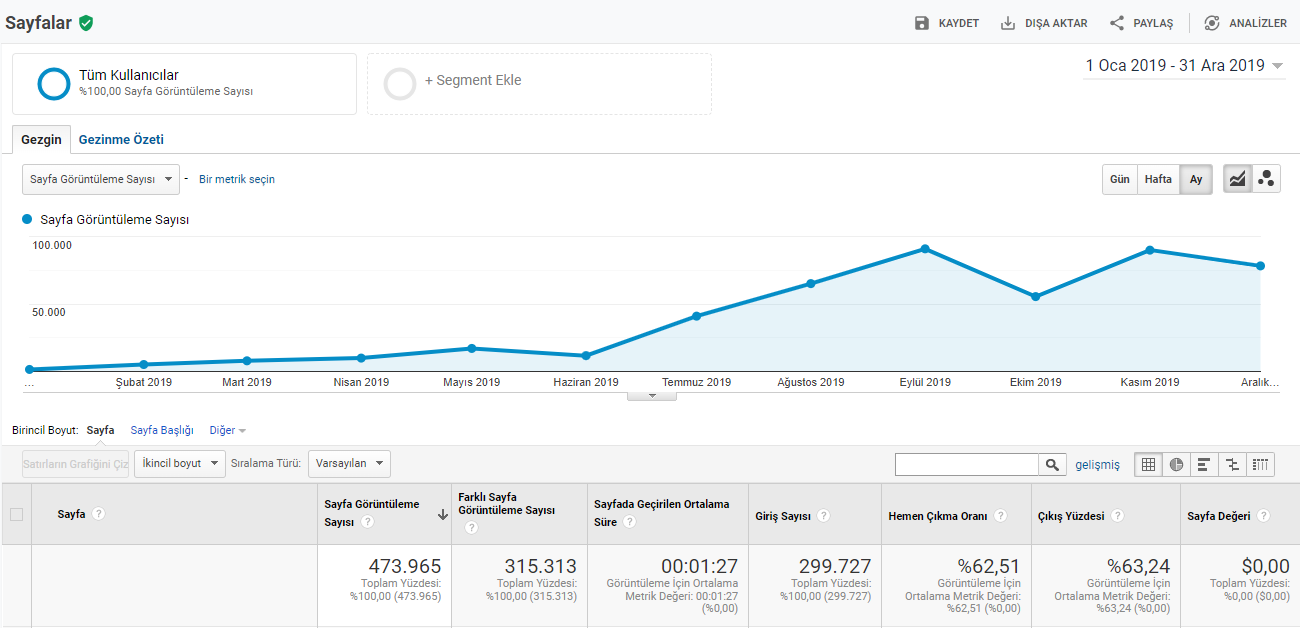1300x628 pixels.
Task: Set chart interval to Gün
Action: click(1120, 179)
